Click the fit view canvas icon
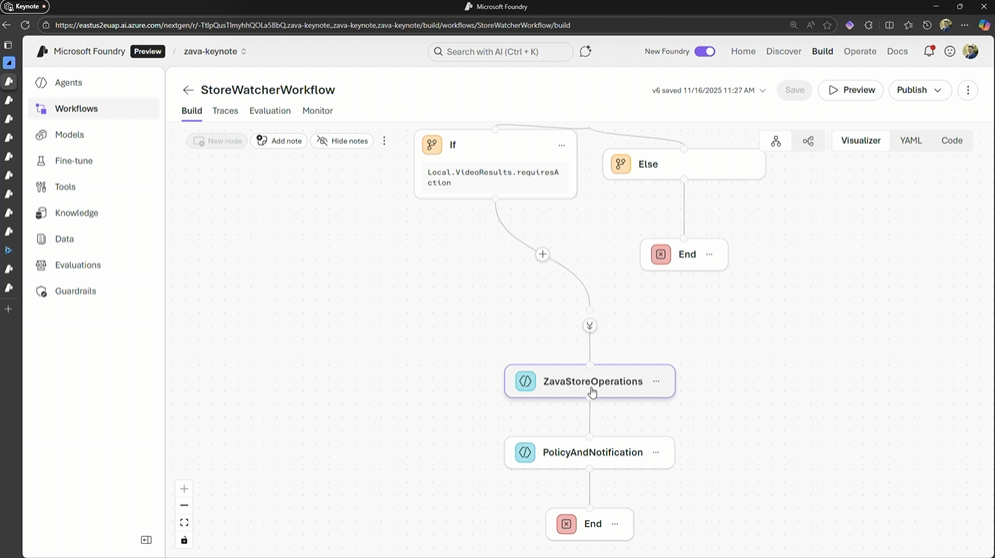The width and height of the screenshot is (995, 558). (x=184, y=523)
